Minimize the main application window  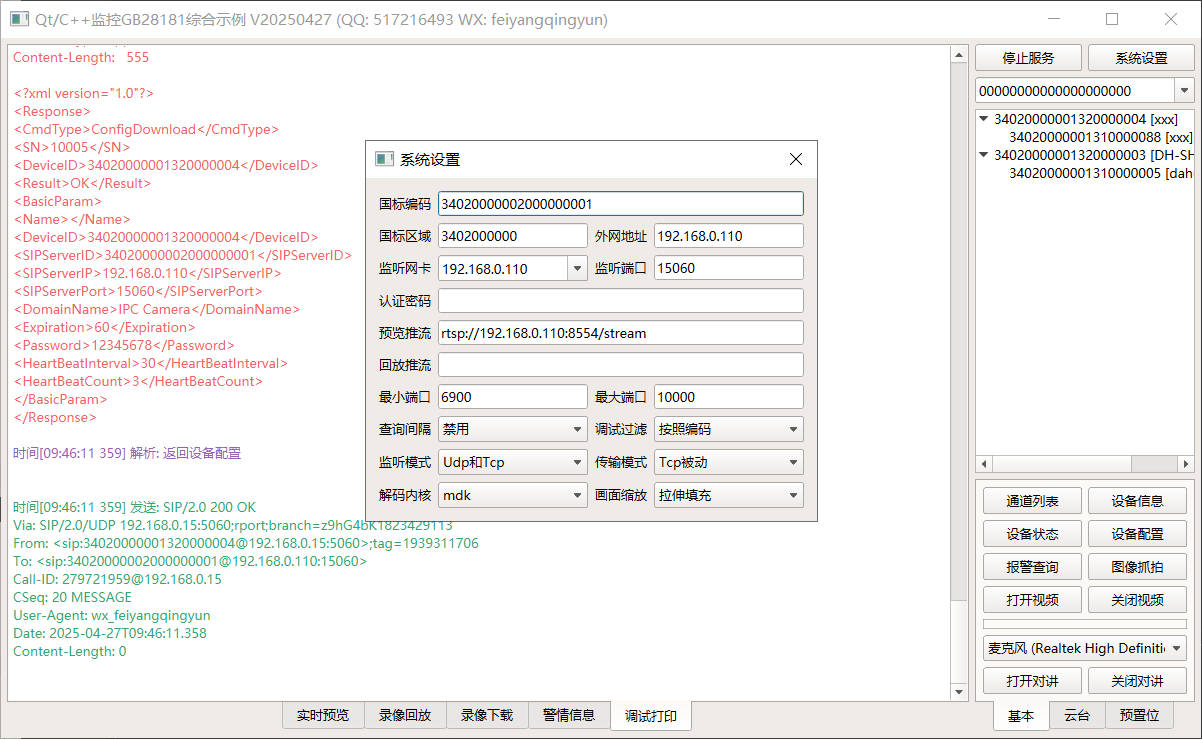pyautogui.click(x=1054, y=19)
